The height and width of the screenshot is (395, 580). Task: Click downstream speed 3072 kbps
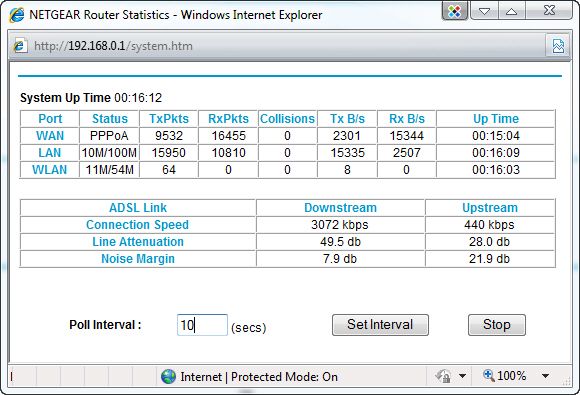(340, 224)
